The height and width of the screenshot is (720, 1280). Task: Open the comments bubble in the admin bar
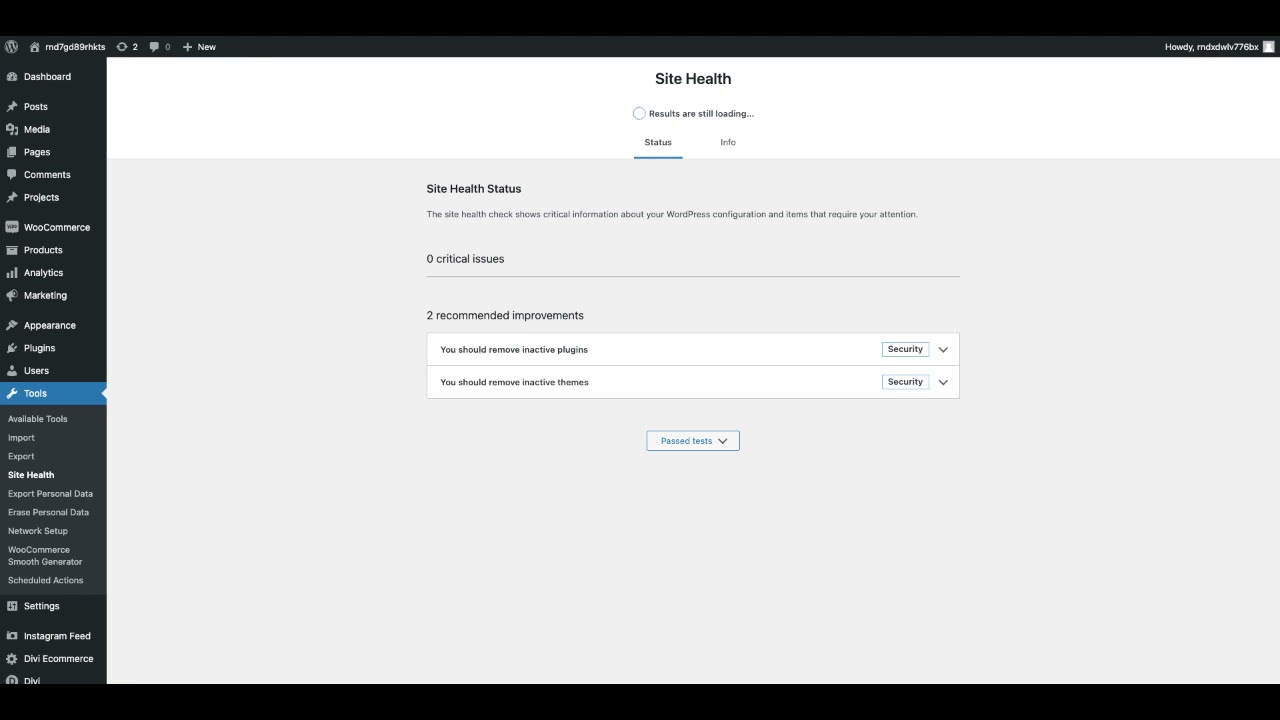click(154, 47)
